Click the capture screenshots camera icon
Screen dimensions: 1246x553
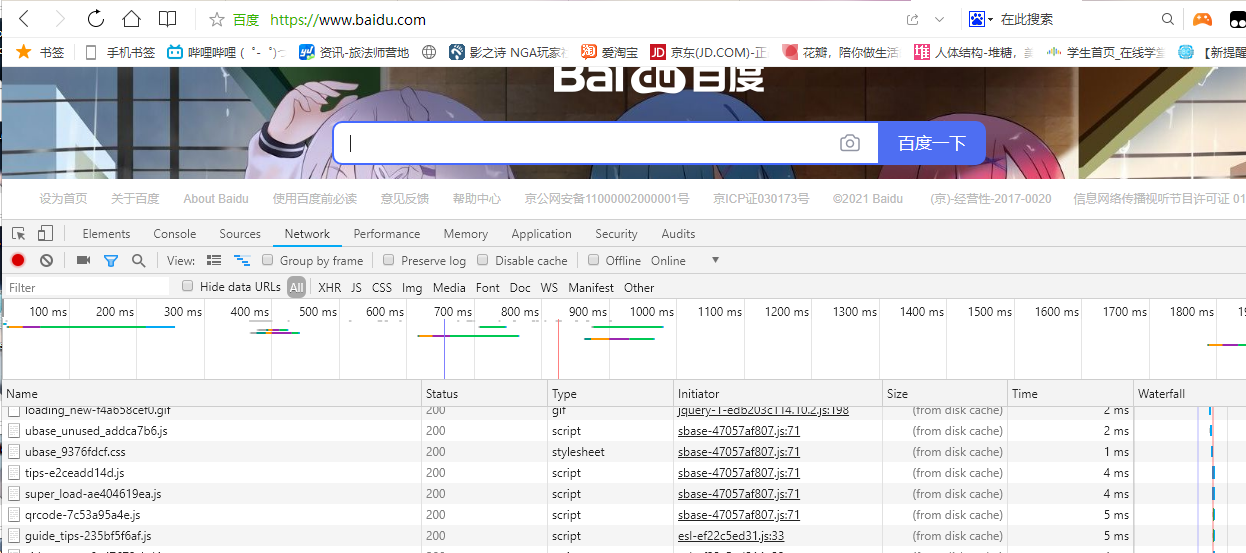[x=83, y=261]
